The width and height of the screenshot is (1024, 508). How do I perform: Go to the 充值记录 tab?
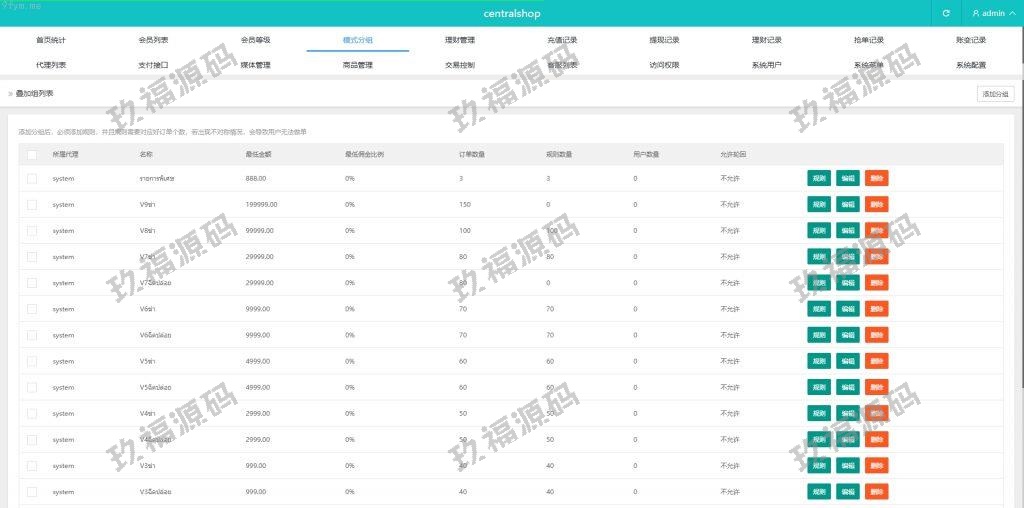(562, 40)
